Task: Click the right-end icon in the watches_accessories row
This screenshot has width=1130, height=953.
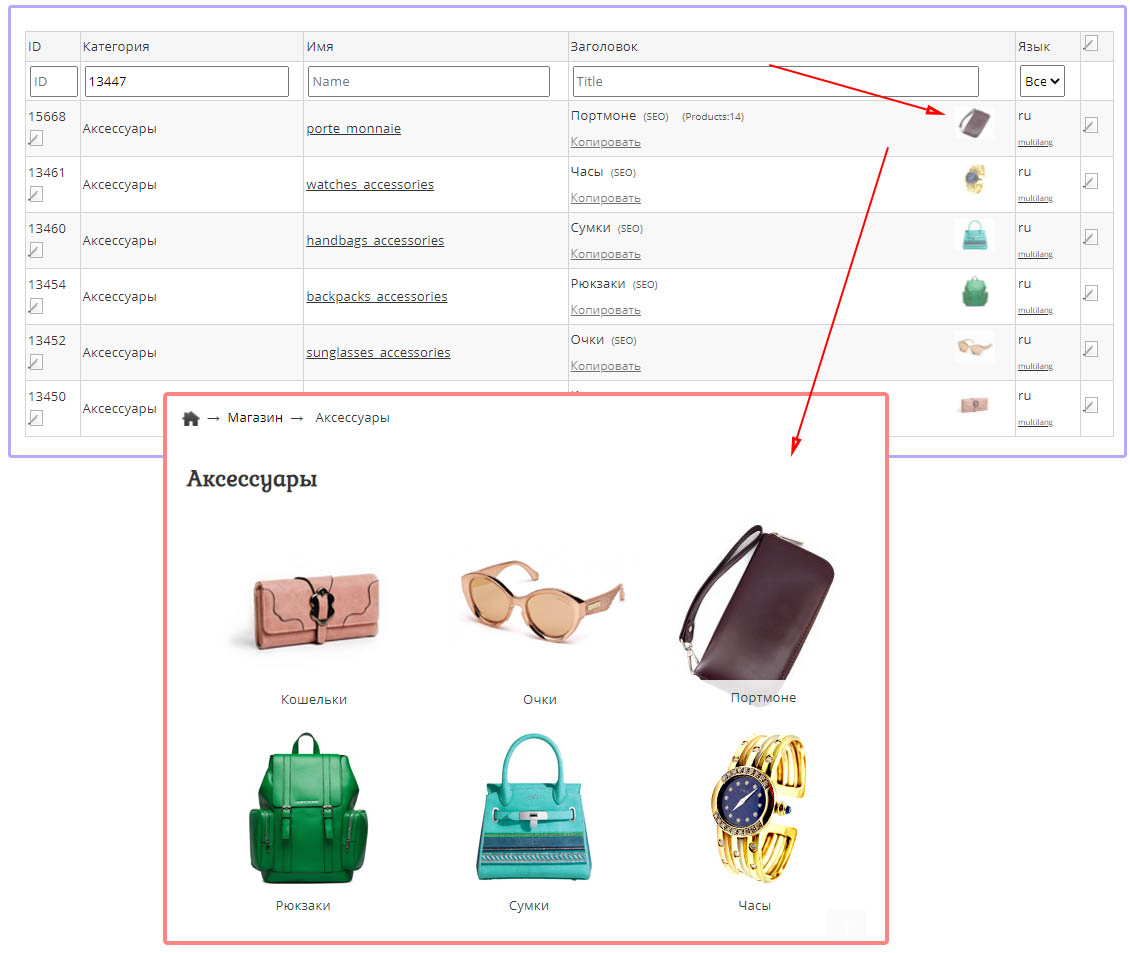Action: point(1090,181)
